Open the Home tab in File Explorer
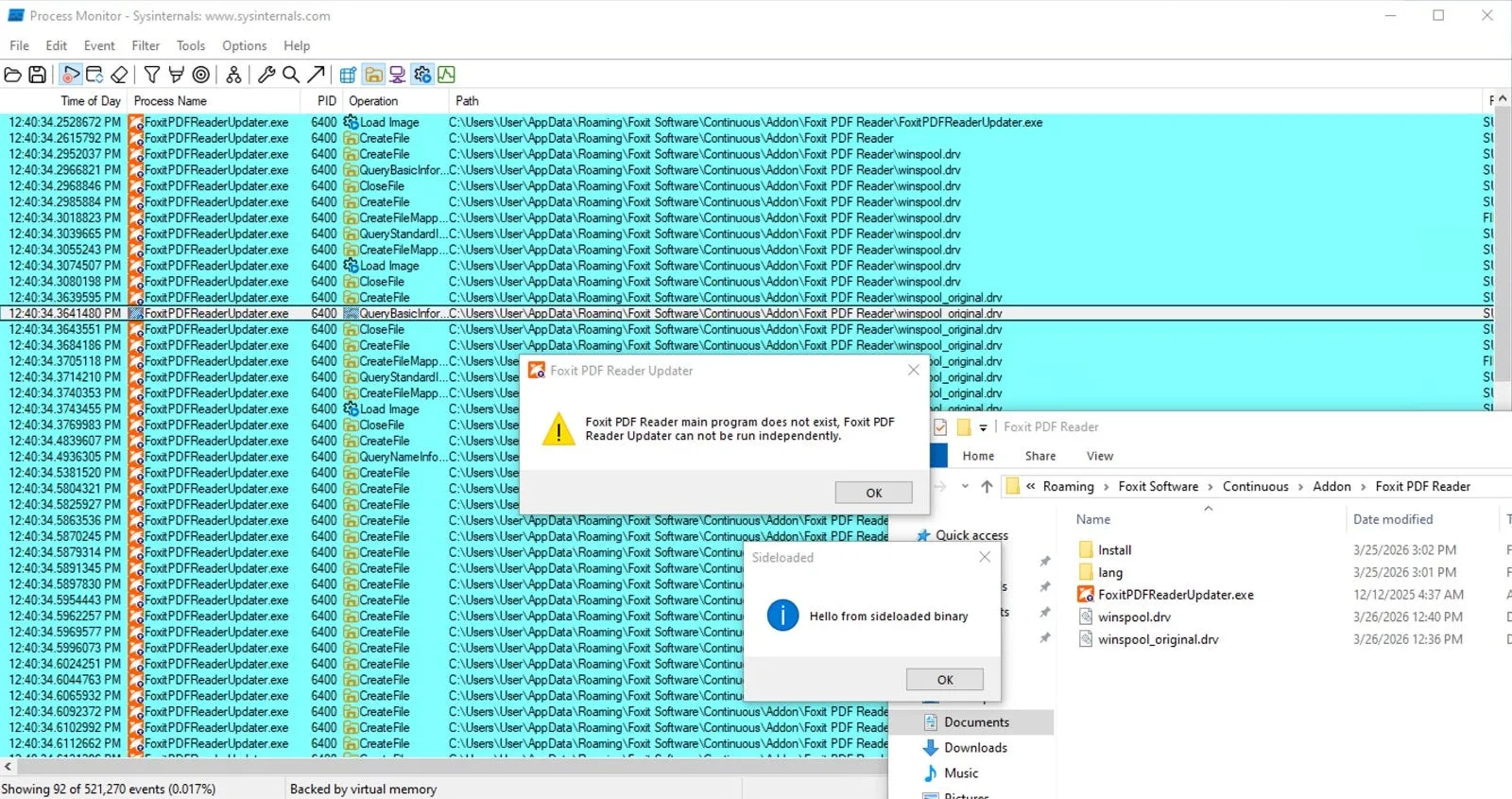The image size is (1512, 799). pyautogui.click(x=978, y=456)
